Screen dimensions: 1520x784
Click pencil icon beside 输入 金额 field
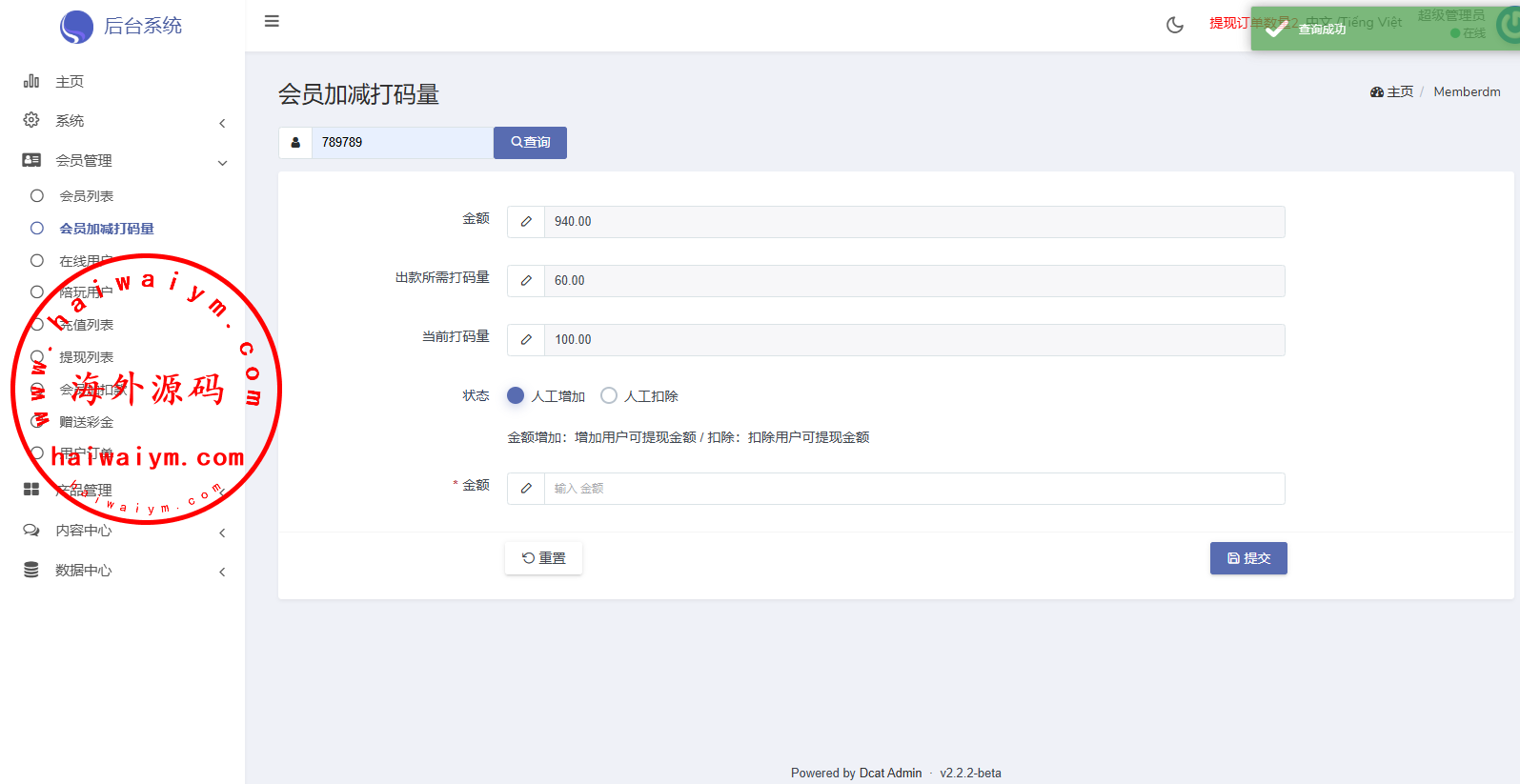coord(526,489)
